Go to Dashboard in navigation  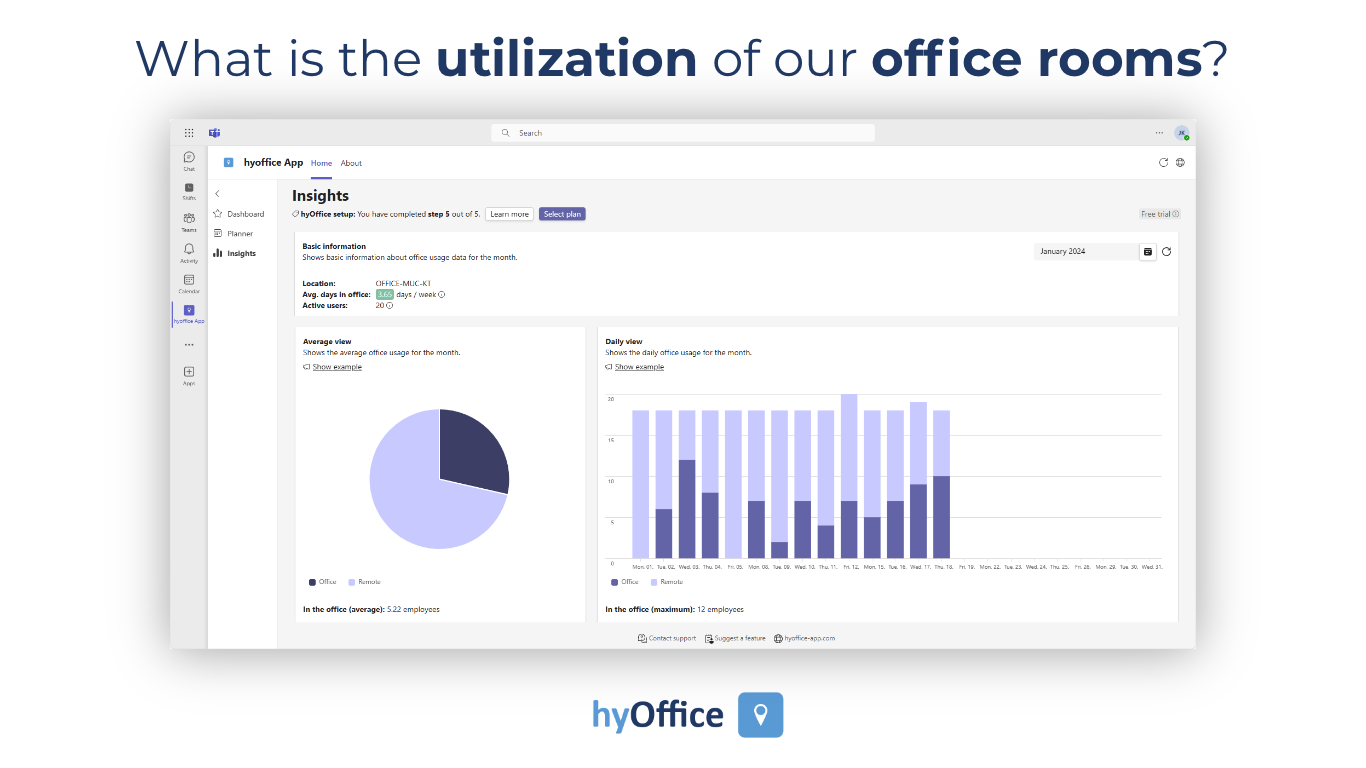(x=238, y=214)
